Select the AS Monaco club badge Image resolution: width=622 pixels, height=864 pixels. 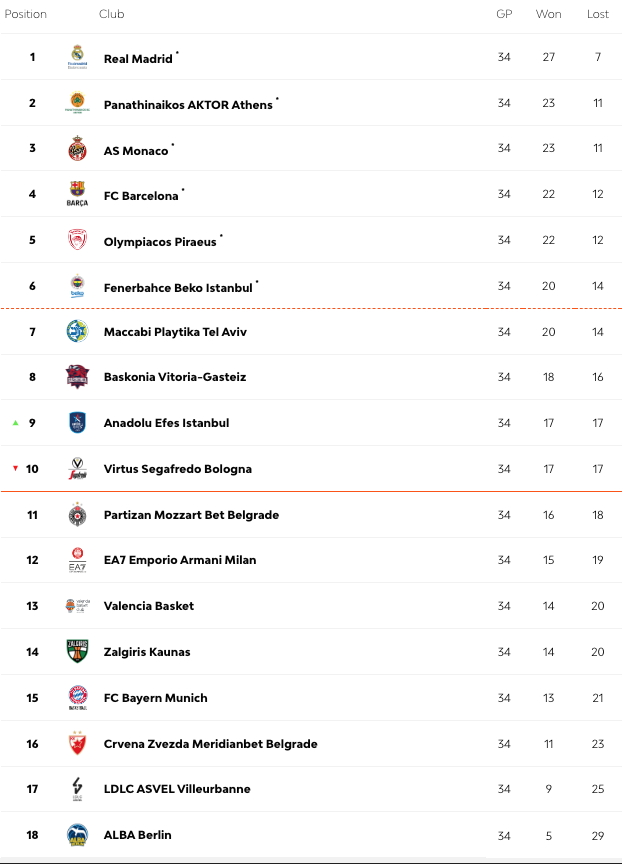pos(79,148)
